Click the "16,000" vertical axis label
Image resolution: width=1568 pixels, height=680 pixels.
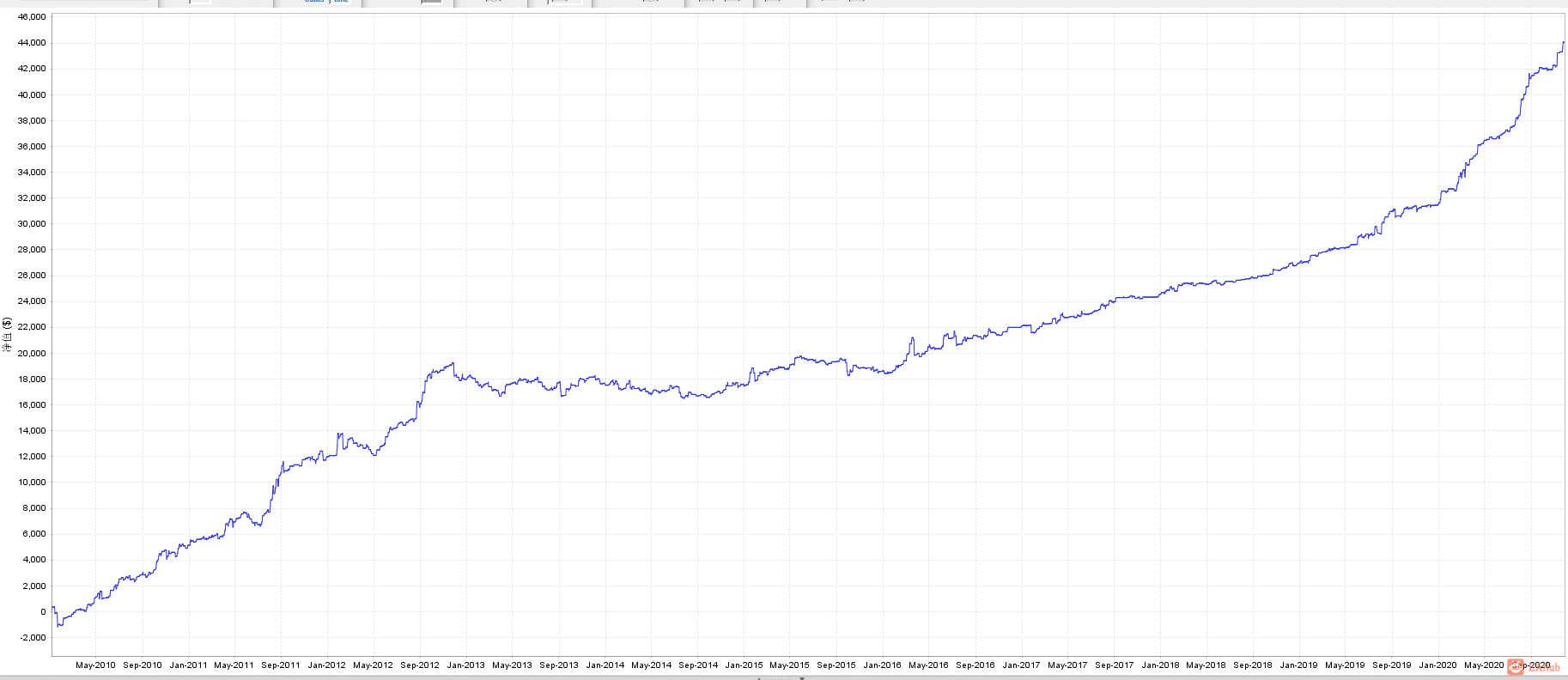point(32,404)
